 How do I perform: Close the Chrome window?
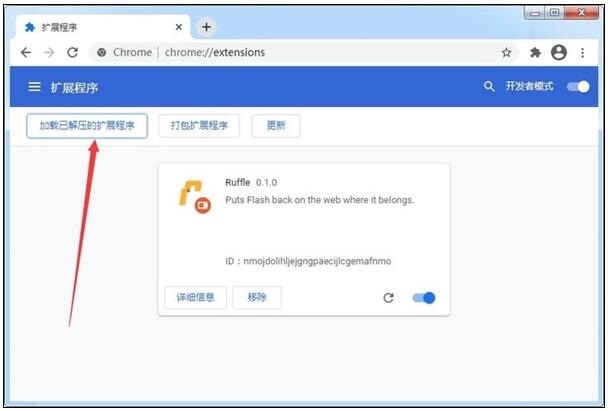(x=581, y=13)
